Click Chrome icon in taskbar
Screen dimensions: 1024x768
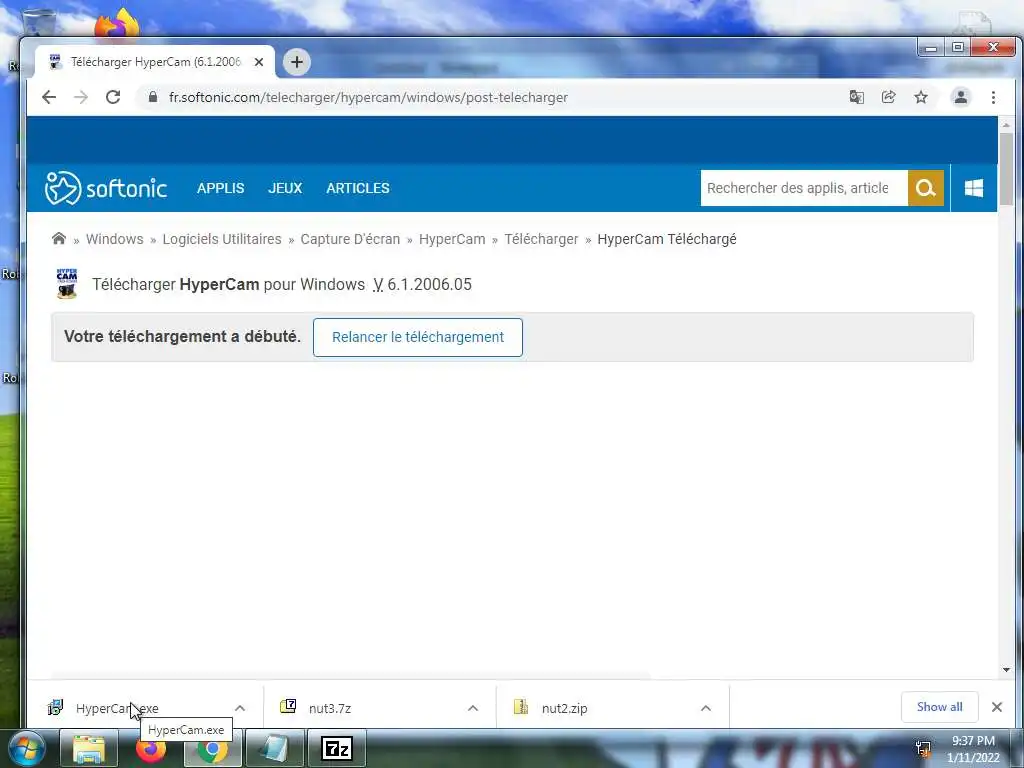212,748
